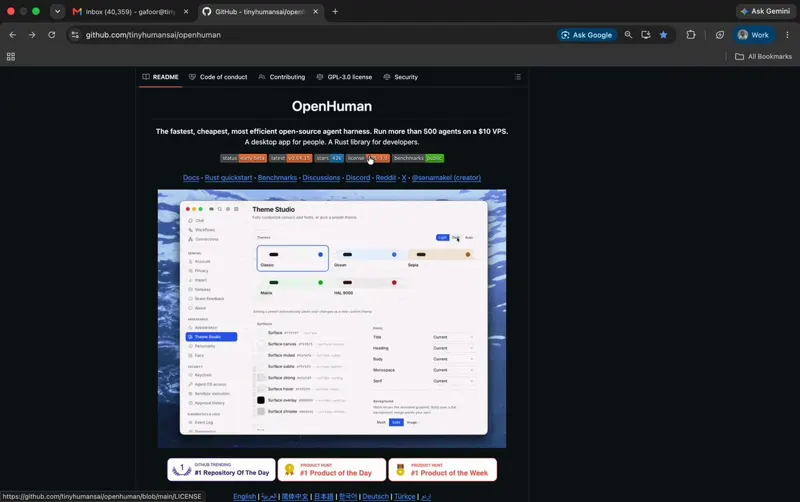
Task: Click the performance leaf icon in toolbar
Action: pos(719,35)
